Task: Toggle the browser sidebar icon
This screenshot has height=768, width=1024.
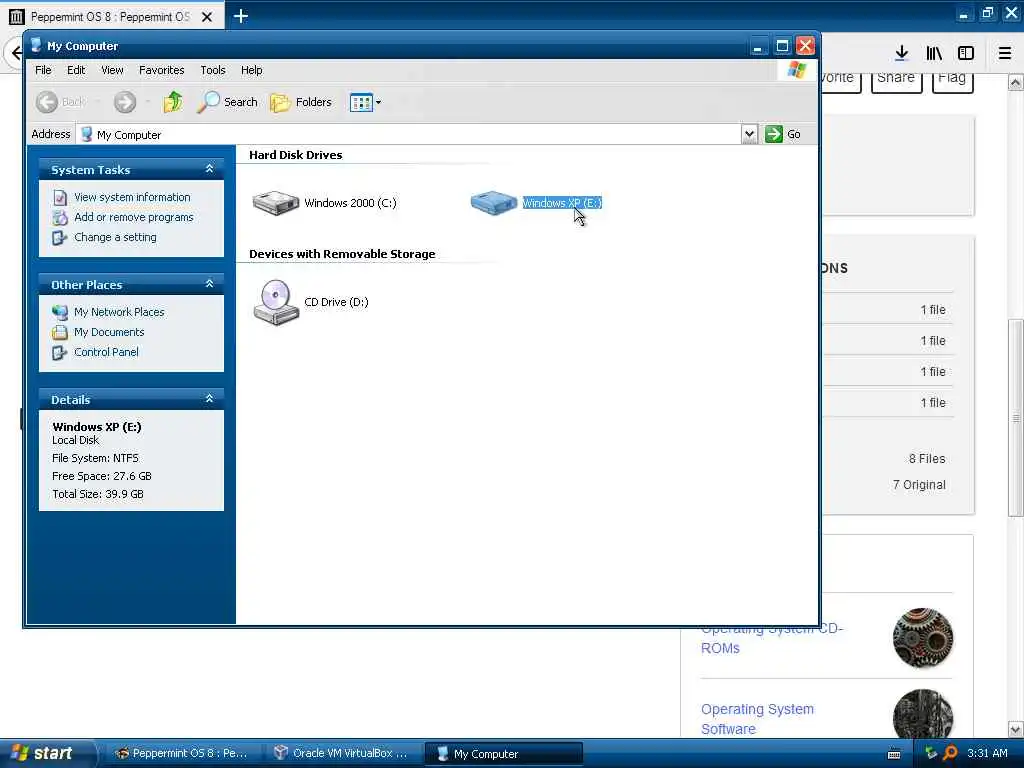Action: [x=966, y=53]
